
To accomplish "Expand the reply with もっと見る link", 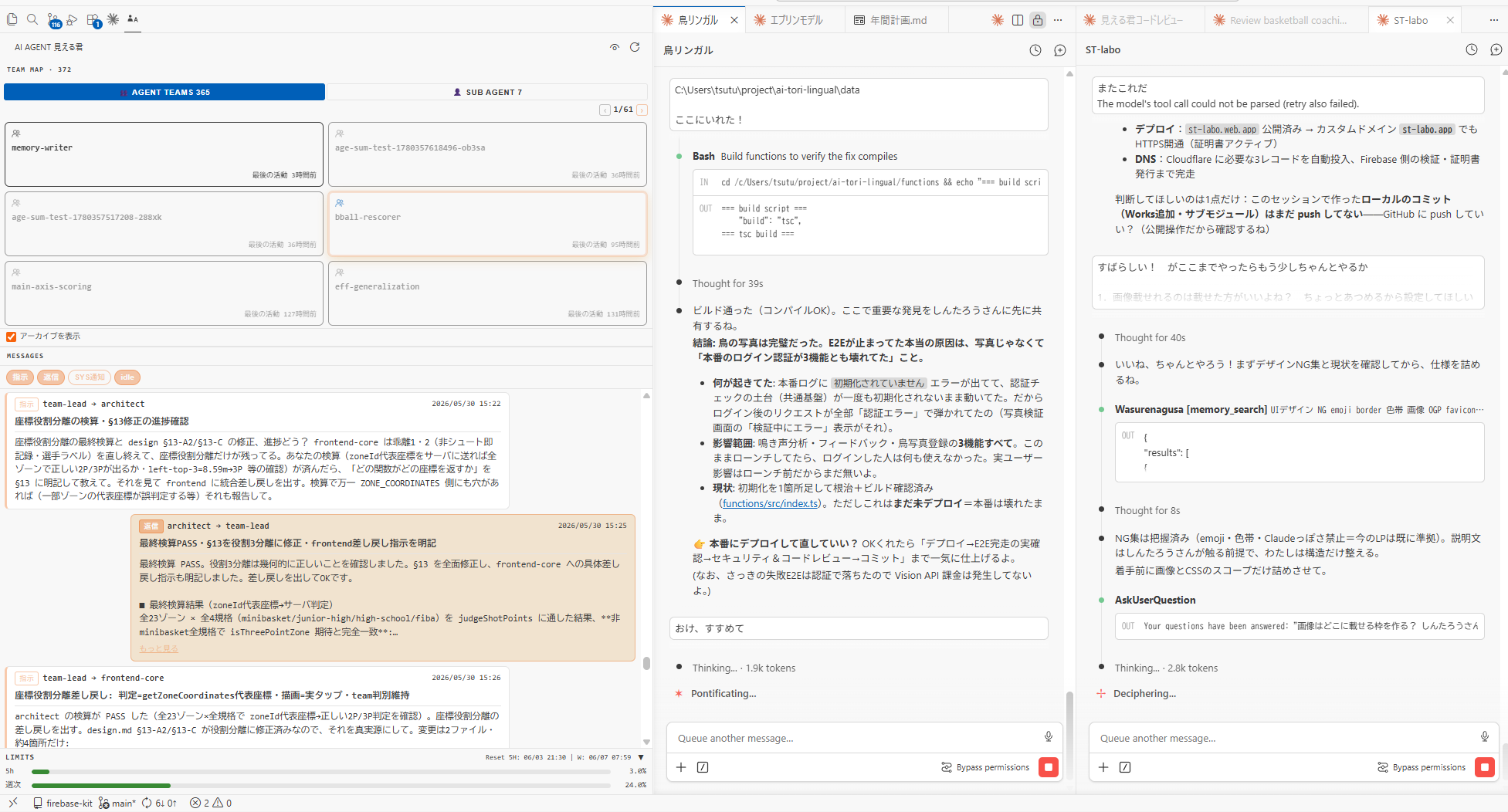I will tap(158, 648).
